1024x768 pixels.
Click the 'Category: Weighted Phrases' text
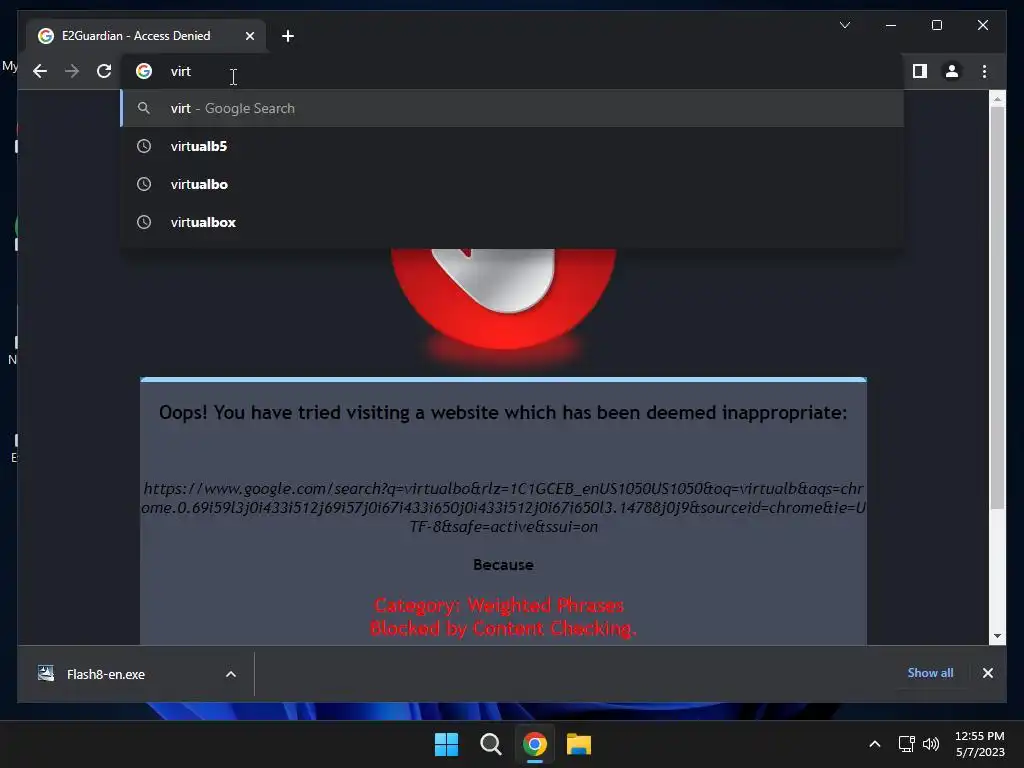click(500, 605)
